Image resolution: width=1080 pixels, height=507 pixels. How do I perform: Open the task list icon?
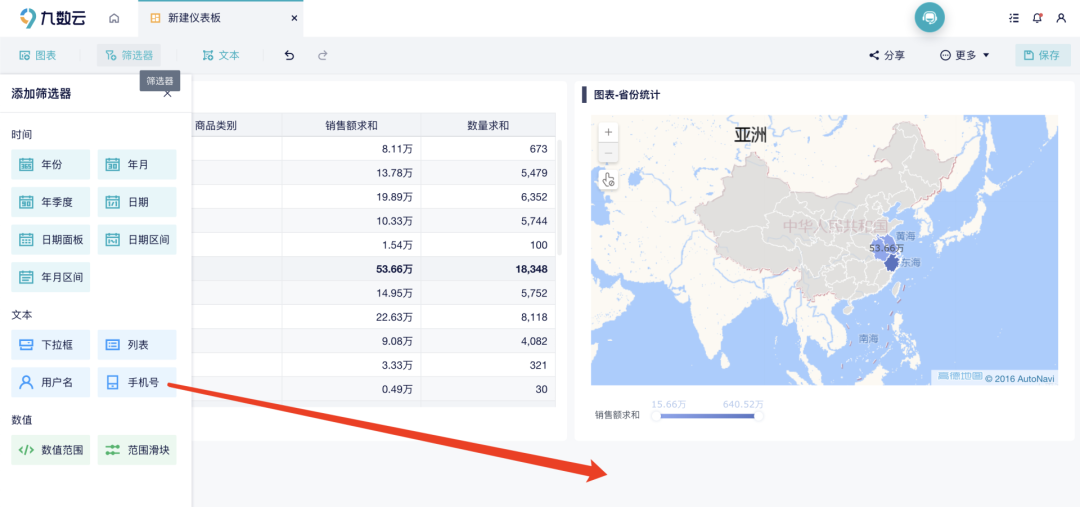(1013, 18)
